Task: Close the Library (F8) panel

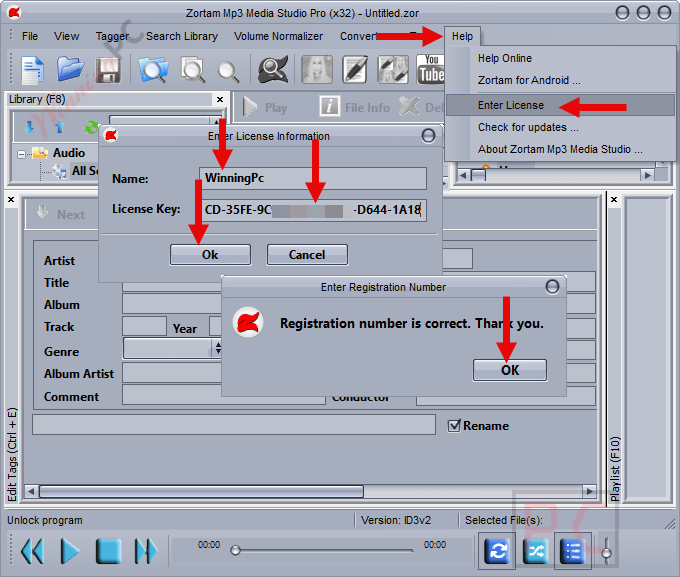Action: (220, 99)
